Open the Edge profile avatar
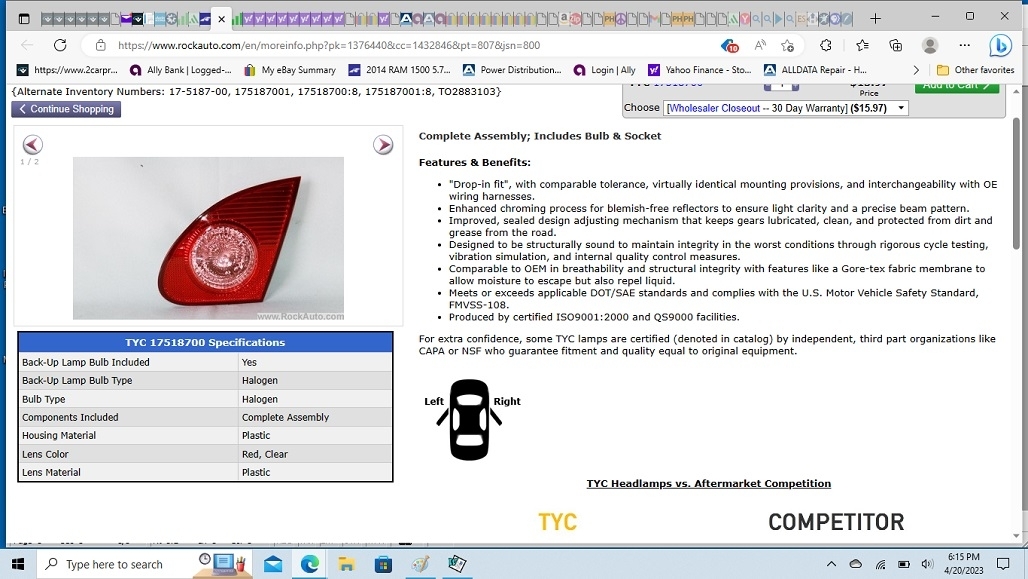This screenshot has width=1028, height=579. (x=930, y=45)
